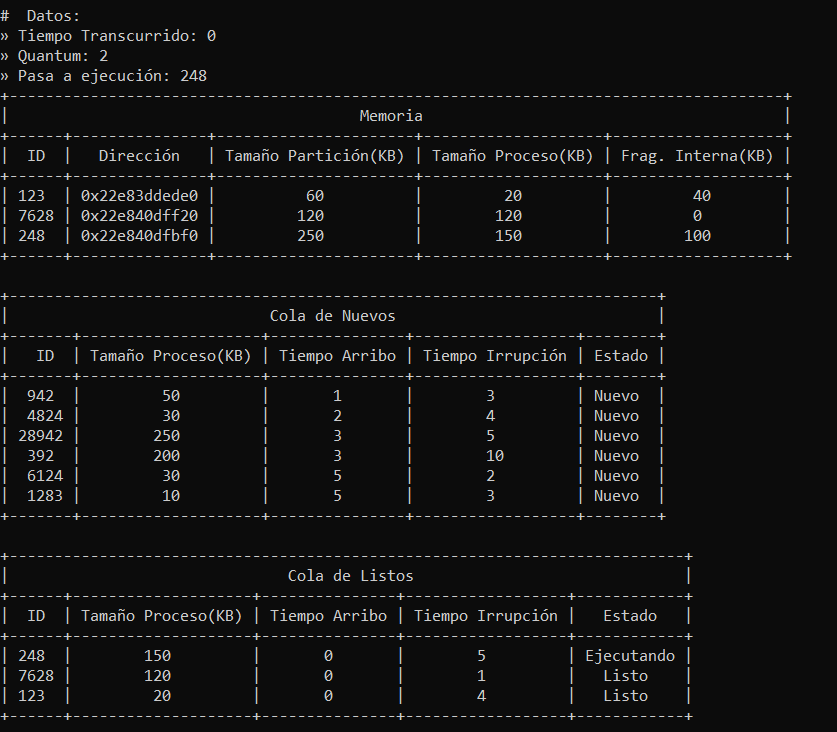Click process size 50 in row 942
The width and height of the screenshot is (837, 732).
(171, 396)
